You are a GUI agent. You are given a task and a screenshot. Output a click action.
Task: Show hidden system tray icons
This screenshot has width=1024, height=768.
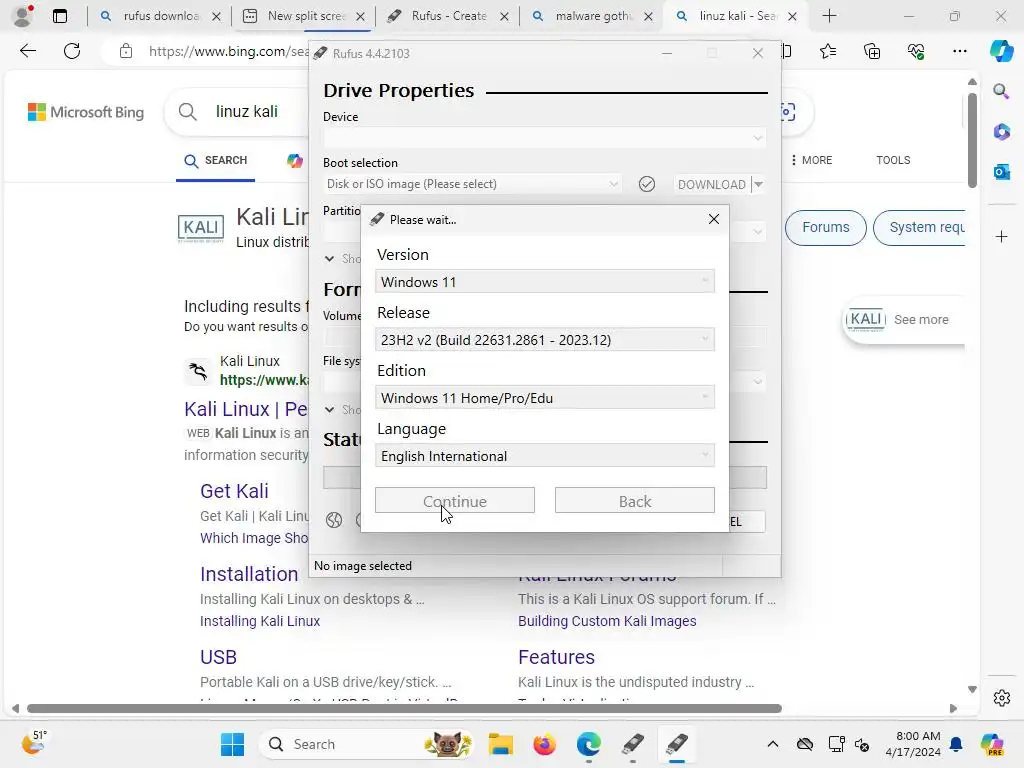tap(773, 744)
